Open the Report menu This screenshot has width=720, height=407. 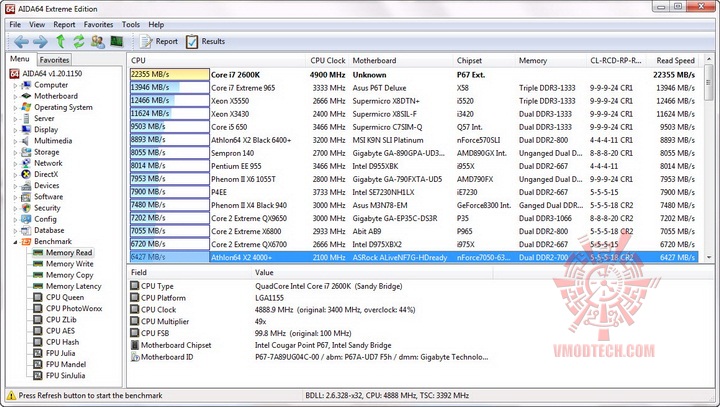(64, 25)
